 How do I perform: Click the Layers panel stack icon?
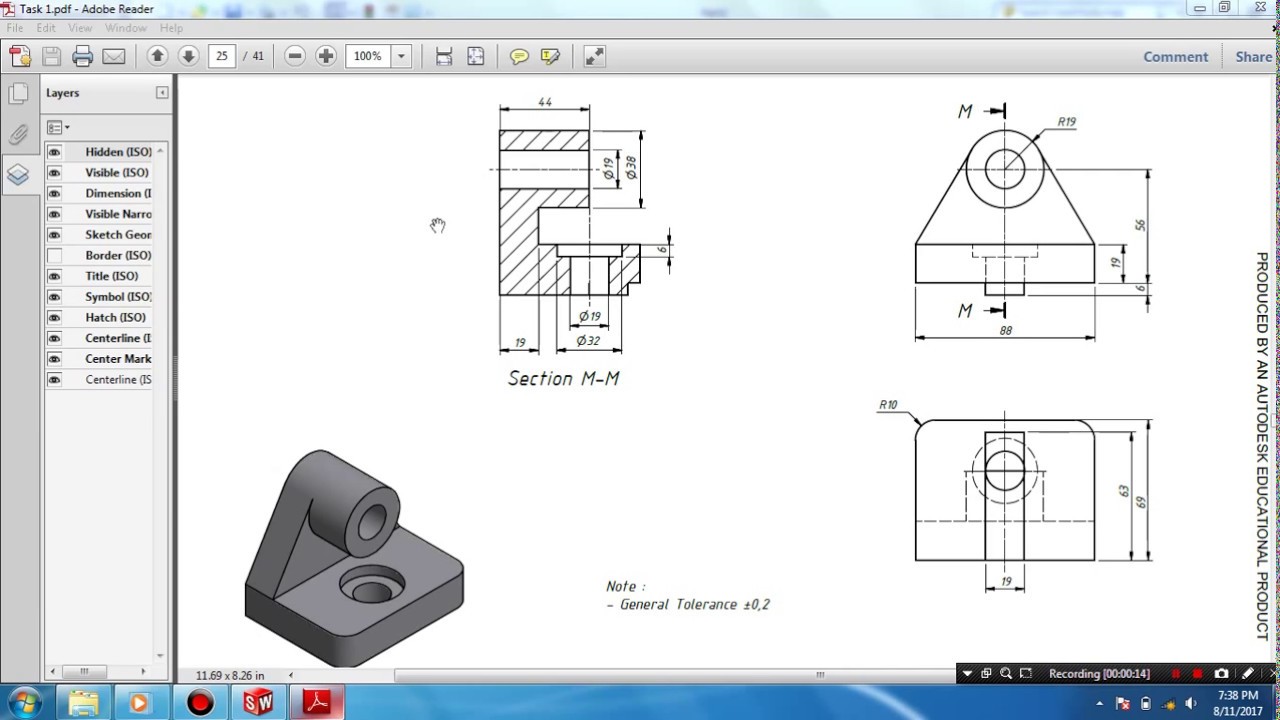18,175
